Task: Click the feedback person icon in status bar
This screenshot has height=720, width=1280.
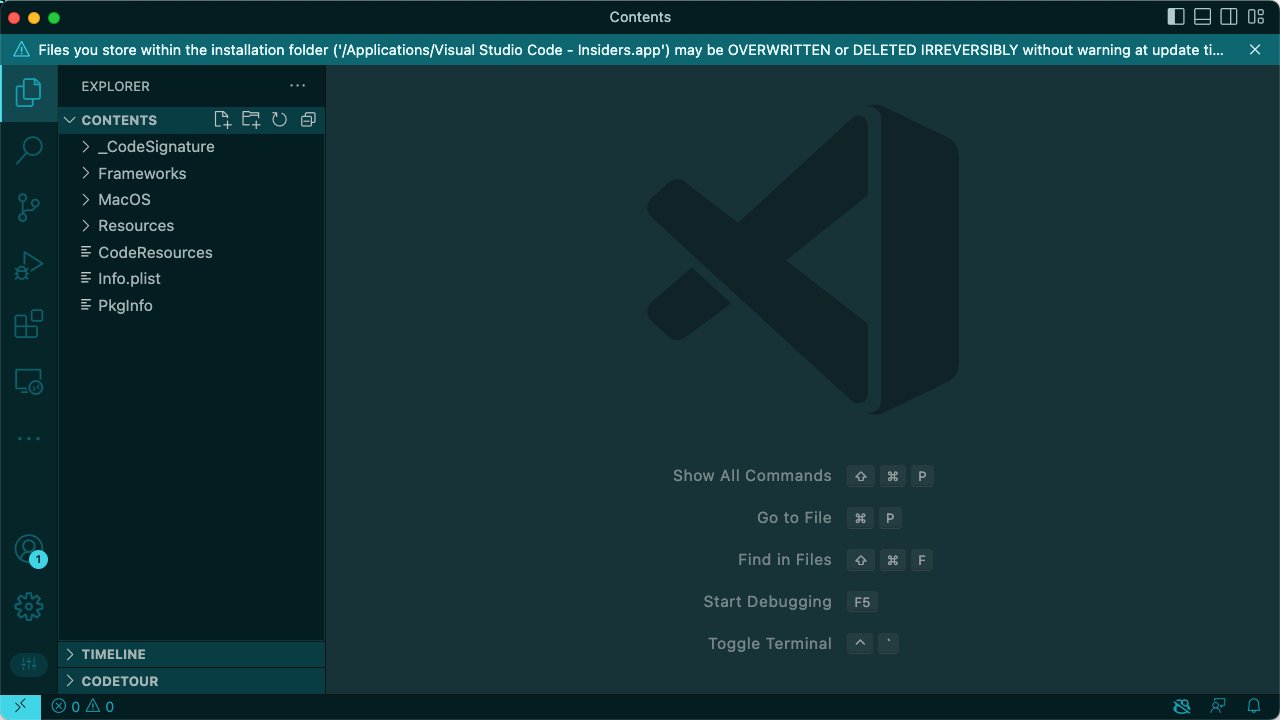Action: [1218, 707]
